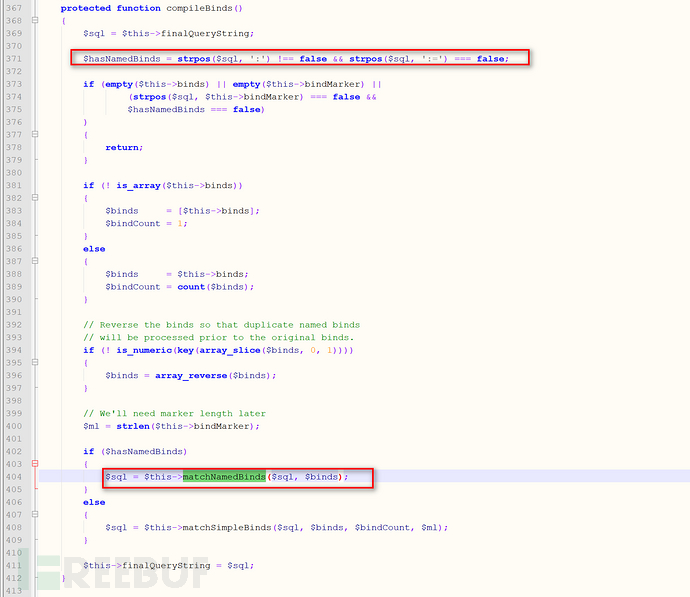Click $hasNamedBinds at start of line 371
690x597 pixels.
coord(122,59)
